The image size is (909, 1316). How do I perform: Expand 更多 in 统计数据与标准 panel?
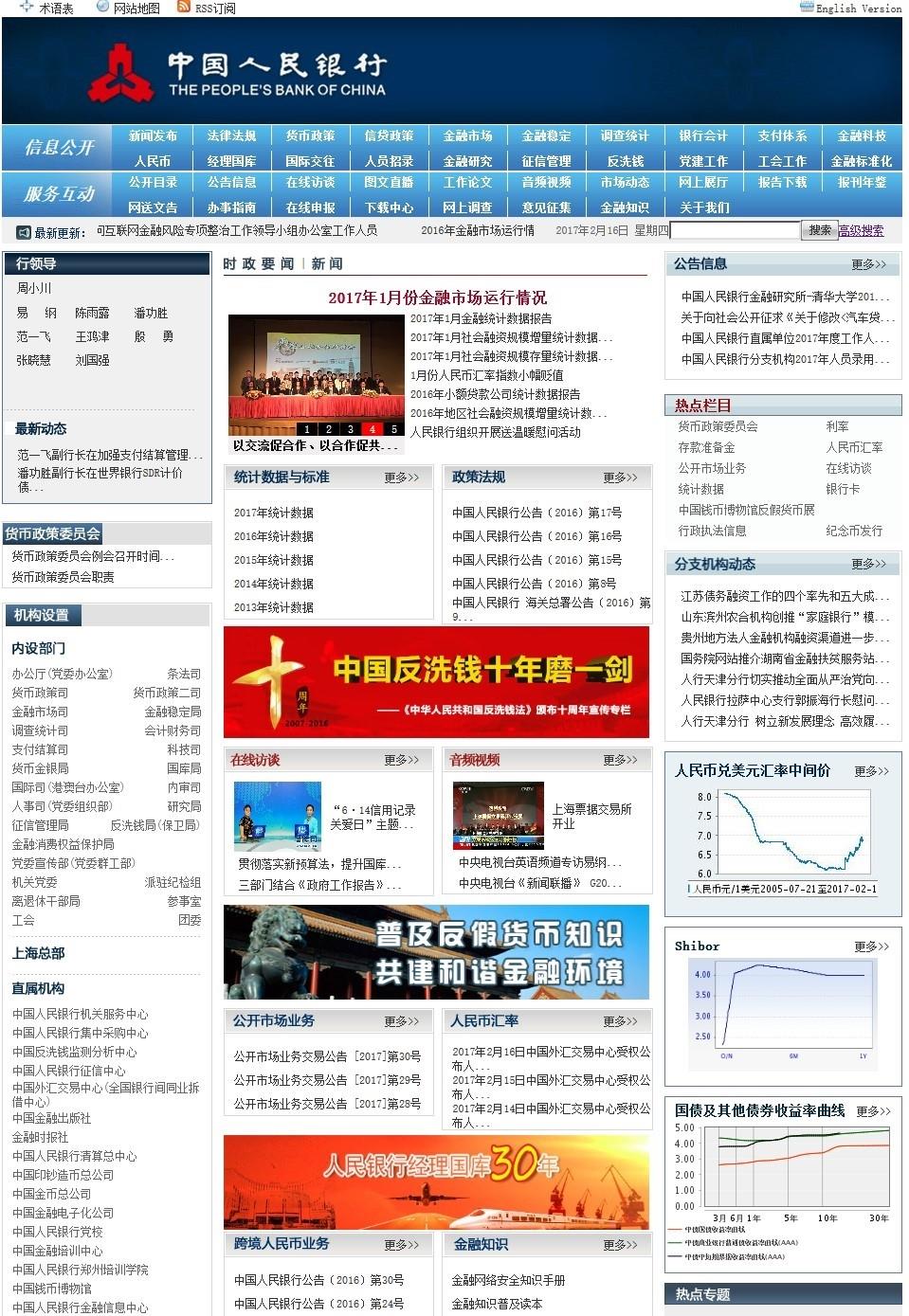(402, 478)
